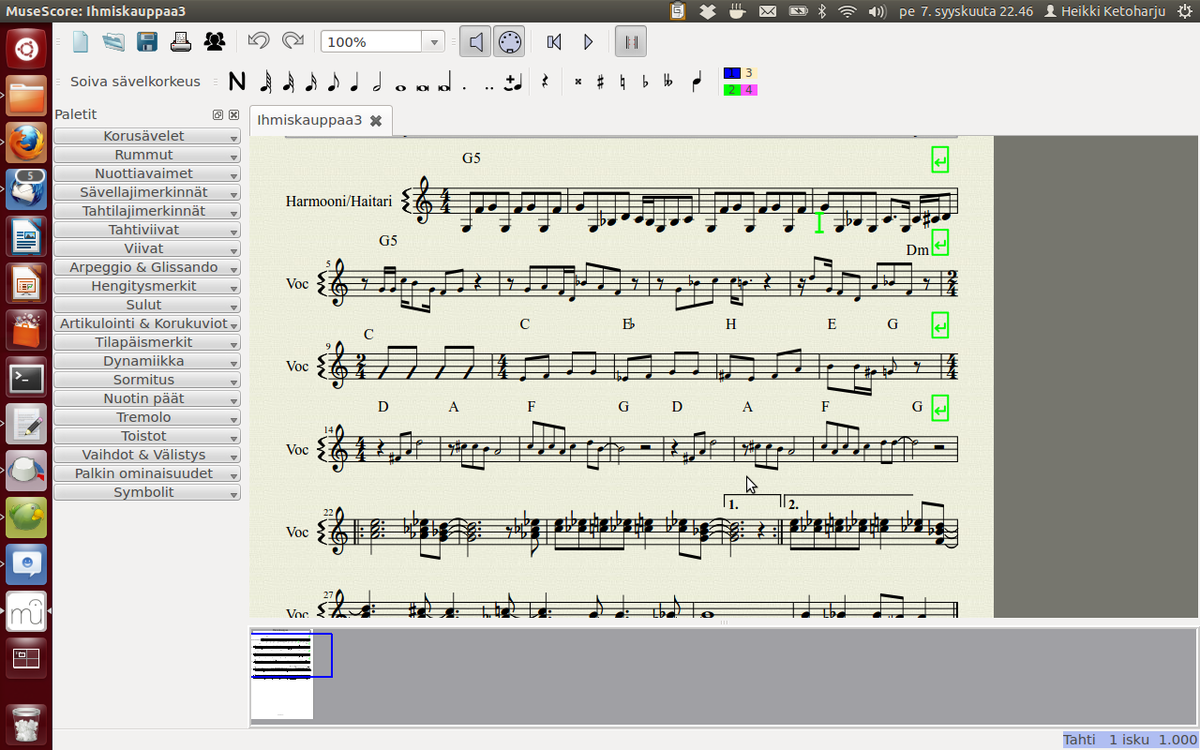Select the sharp accidental icon
Viewport: 1200px width, 750px height.
[600, 82]
